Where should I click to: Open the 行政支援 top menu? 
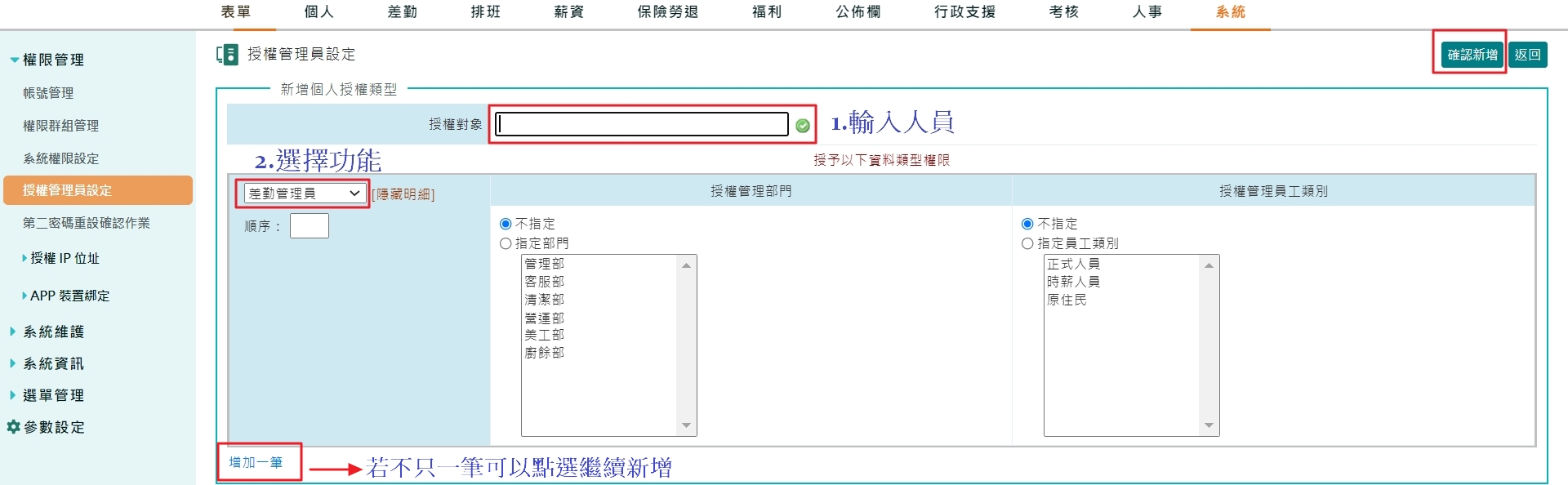coord(965,11)
